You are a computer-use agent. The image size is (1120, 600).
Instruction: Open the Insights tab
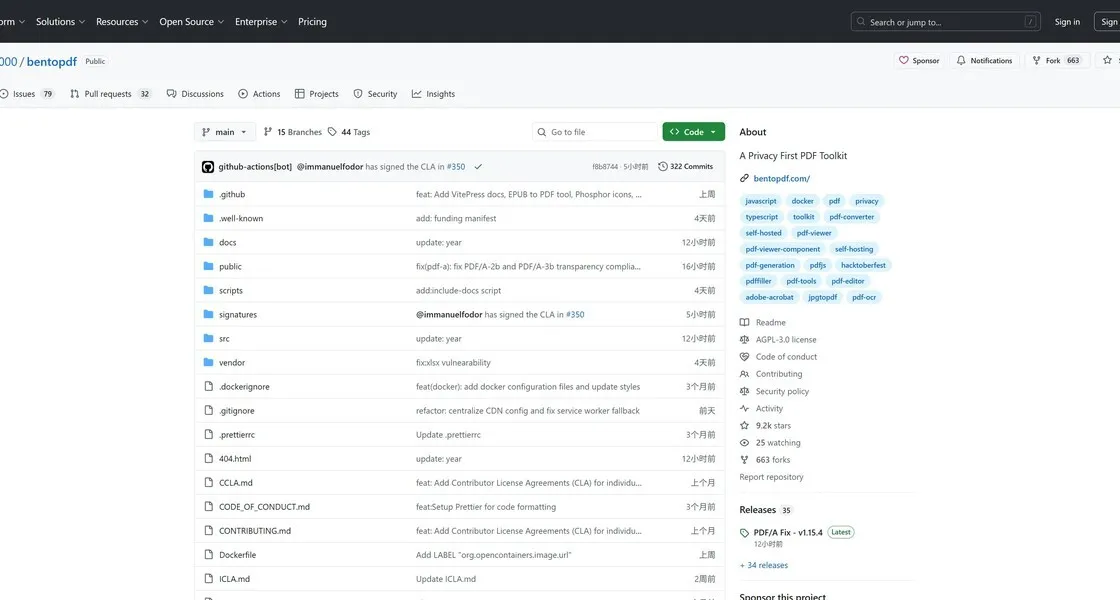[x=433, y=94]
